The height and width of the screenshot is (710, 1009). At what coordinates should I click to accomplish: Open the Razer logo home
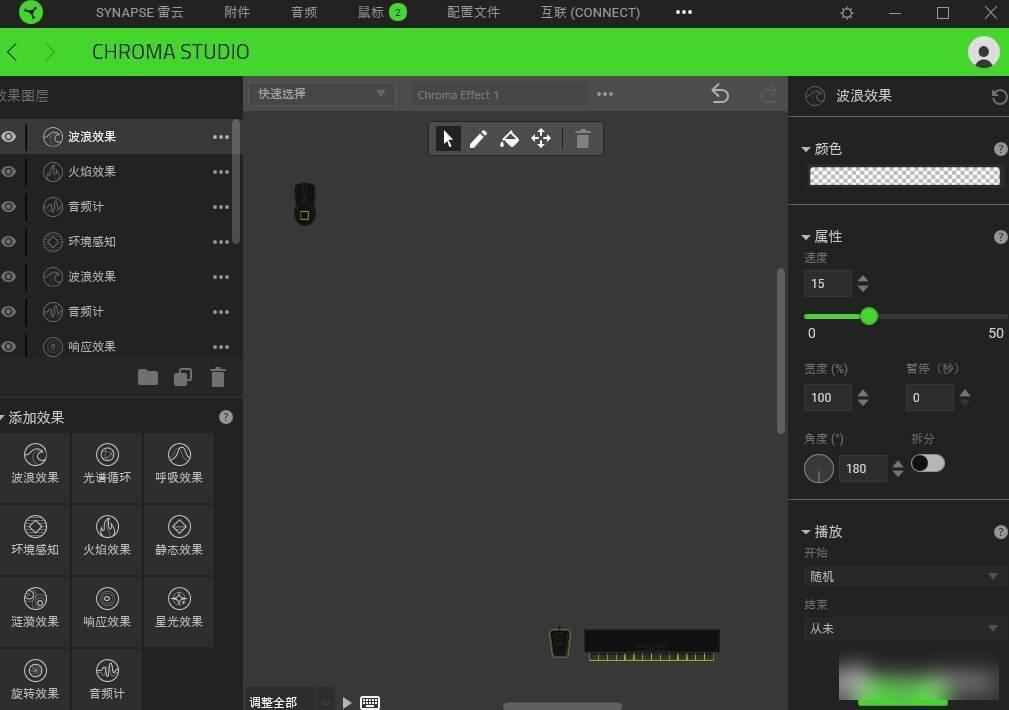click(x=31, y=12)
